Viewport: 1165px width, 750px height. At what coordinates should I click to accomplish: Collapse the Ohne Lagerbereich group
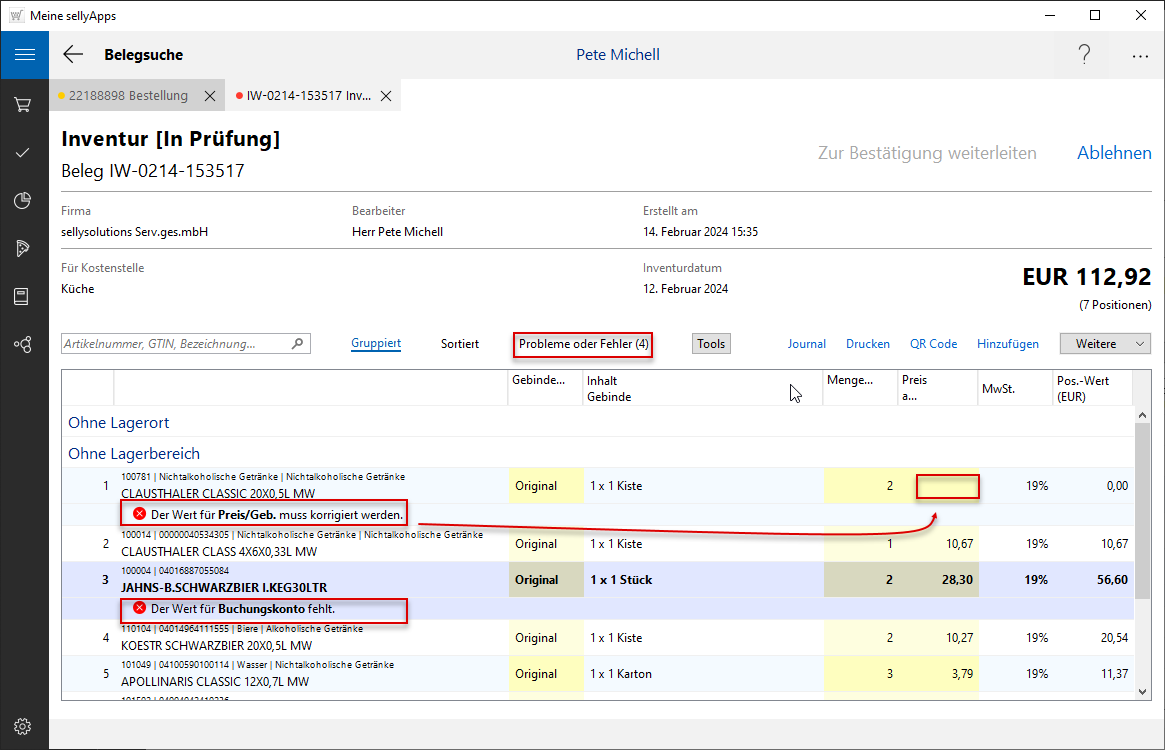coord(134,453)
